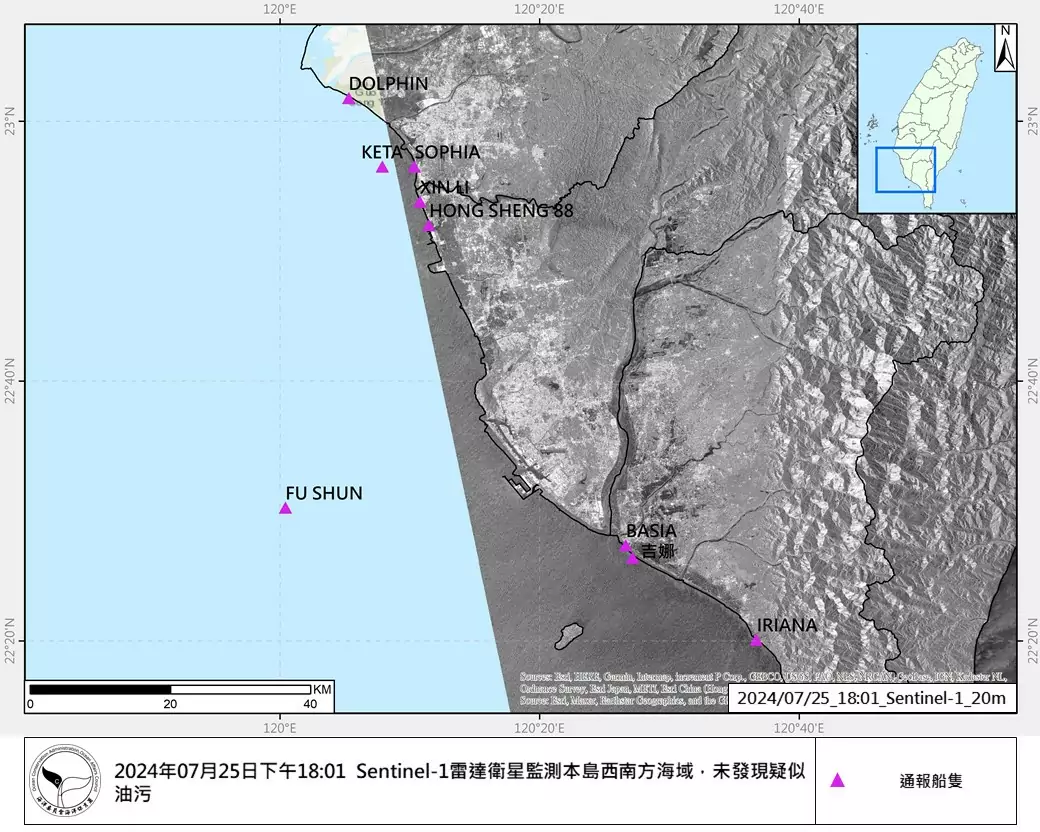Click the legend purple triangle symbol
1040x832 pixels.
(838, 780)
